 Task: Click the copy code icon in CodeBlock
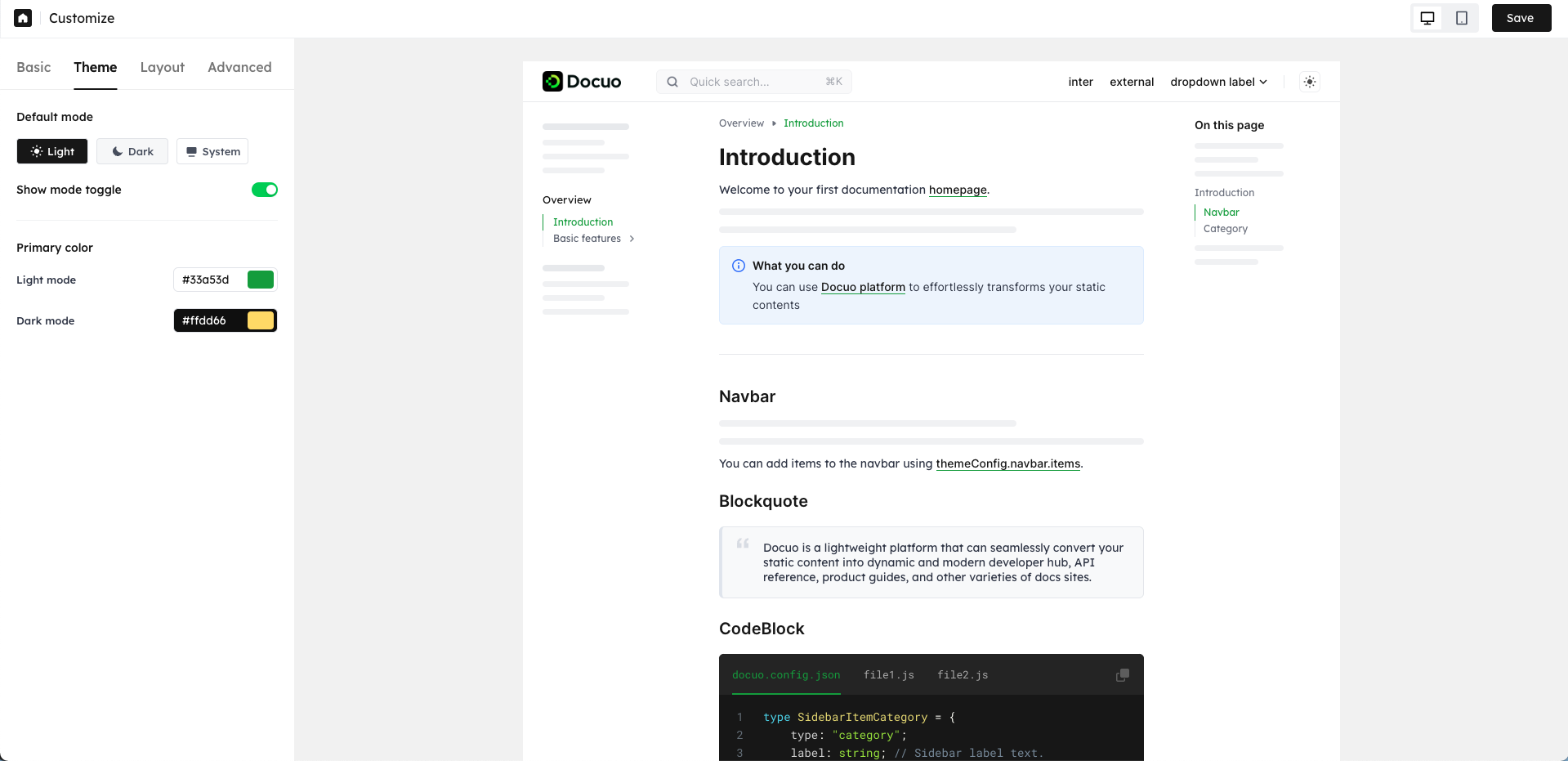tap(1123, 675)
